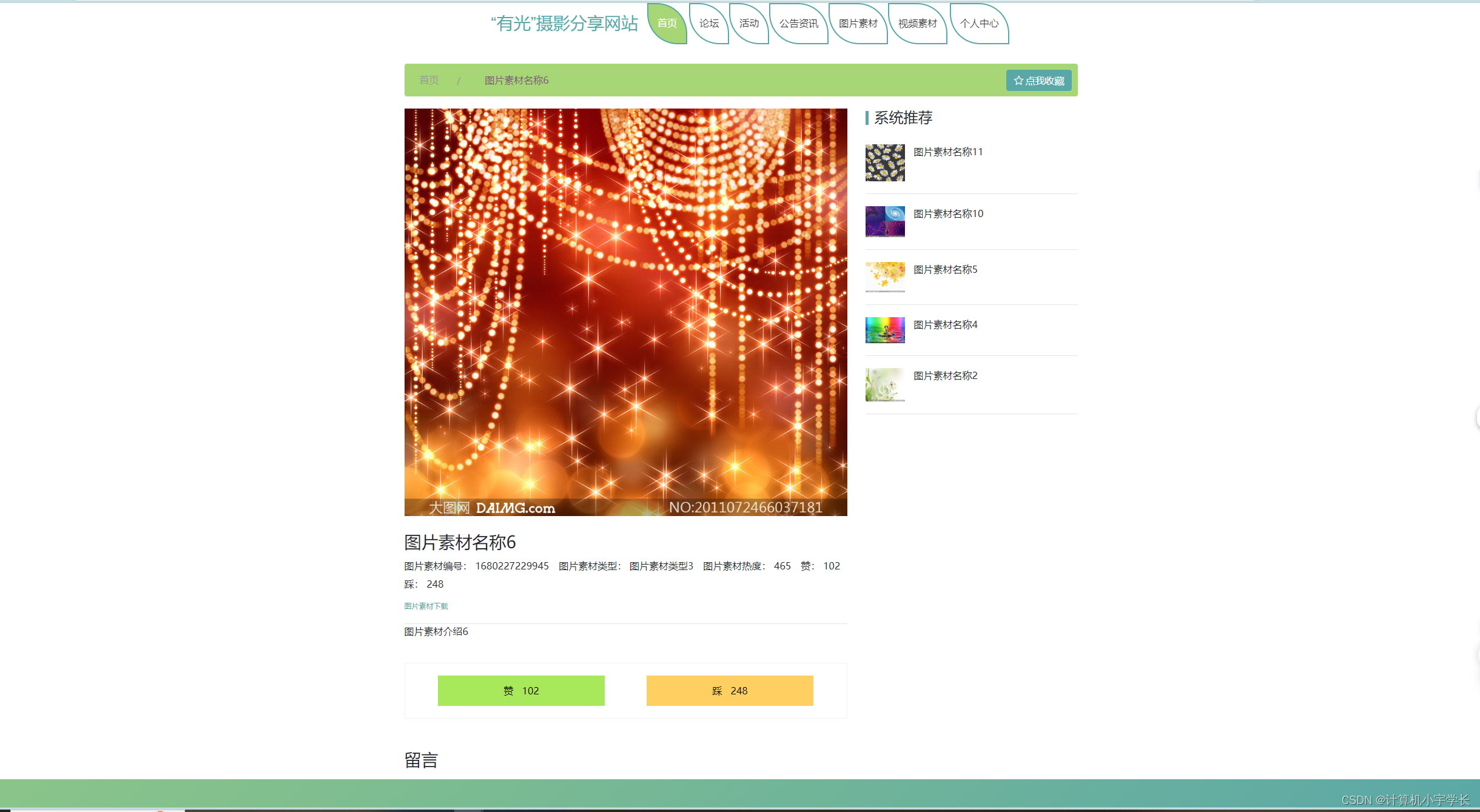1480x812 pixels.
Task: Open the 活动 menu tab
Action: coord(749,24)
